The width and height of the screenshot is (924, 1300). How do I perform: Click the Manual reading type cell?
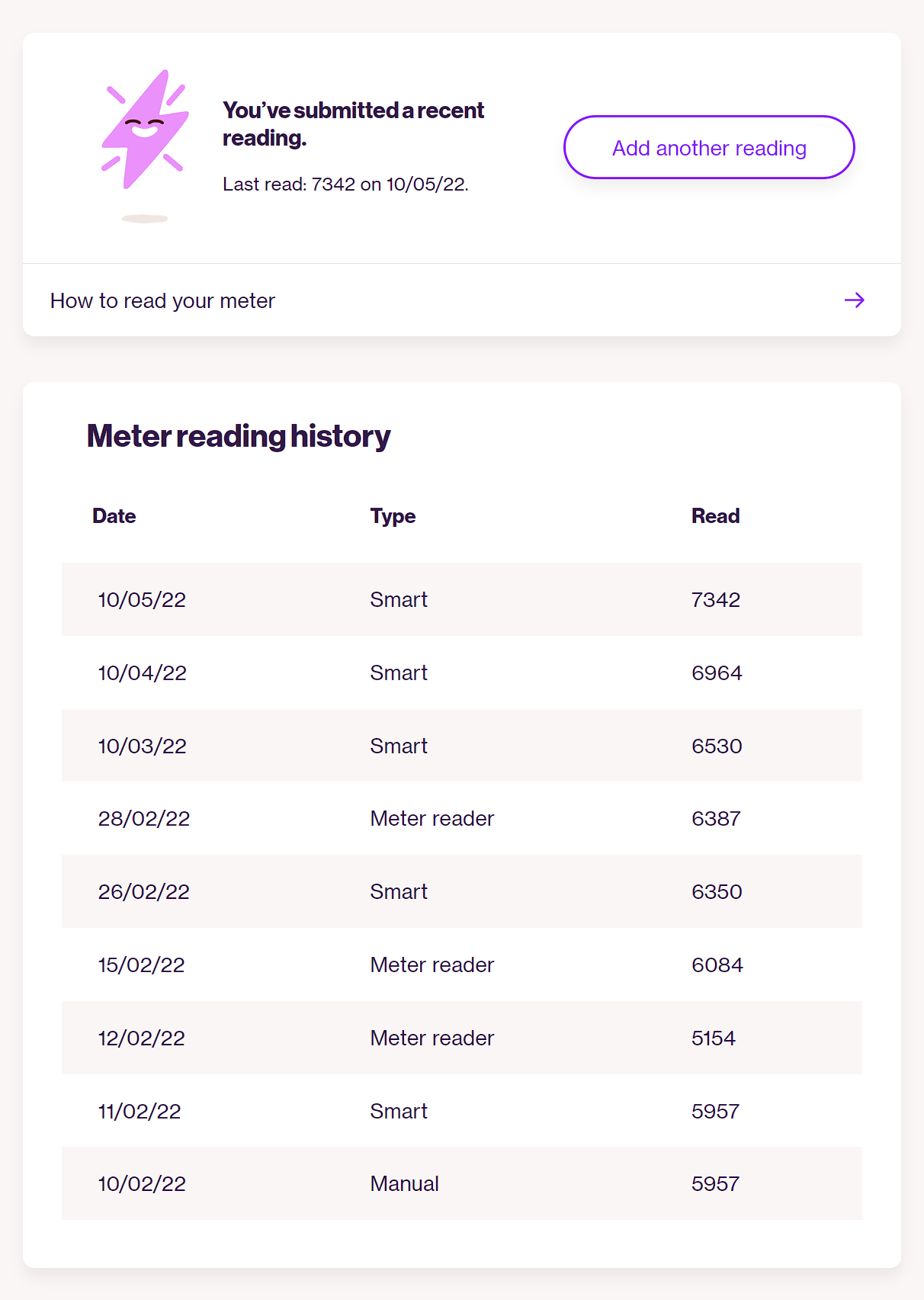click(x=404, y=1184)
